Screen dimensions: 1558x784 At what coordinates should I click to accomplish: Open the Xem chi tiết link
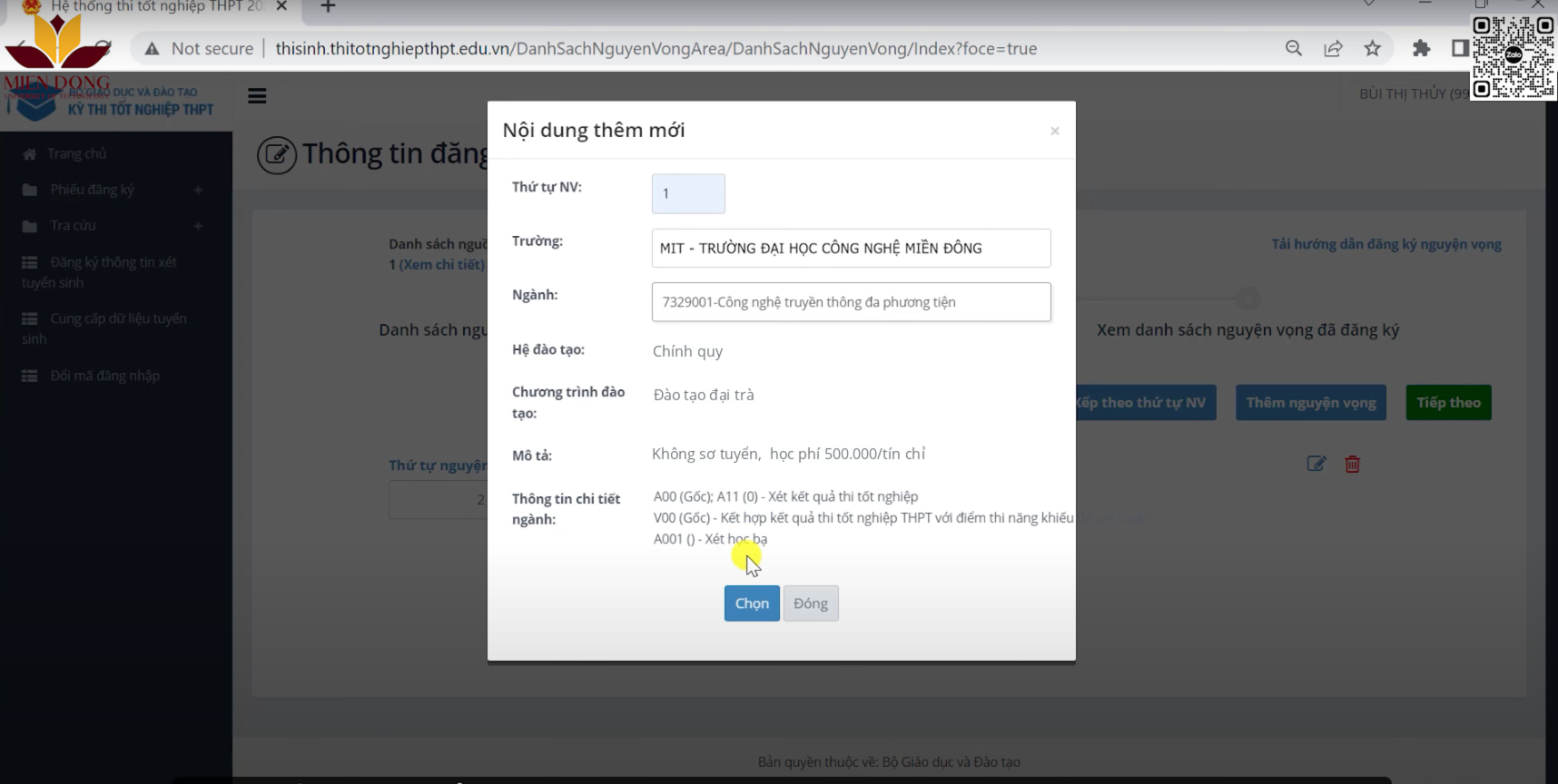point(442,265)
